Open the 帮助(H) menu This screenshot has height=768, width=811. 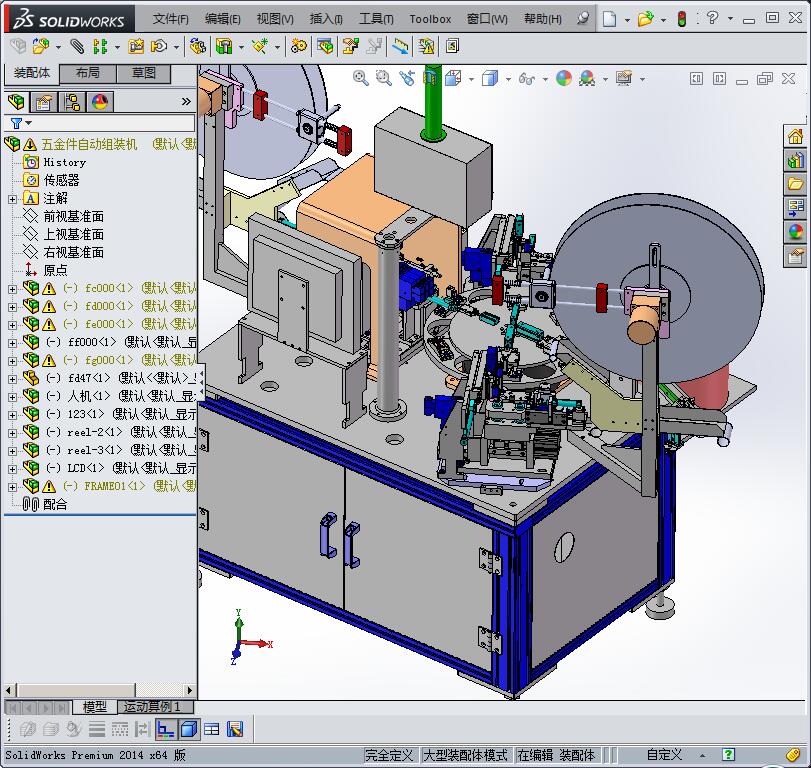point(543,19)
